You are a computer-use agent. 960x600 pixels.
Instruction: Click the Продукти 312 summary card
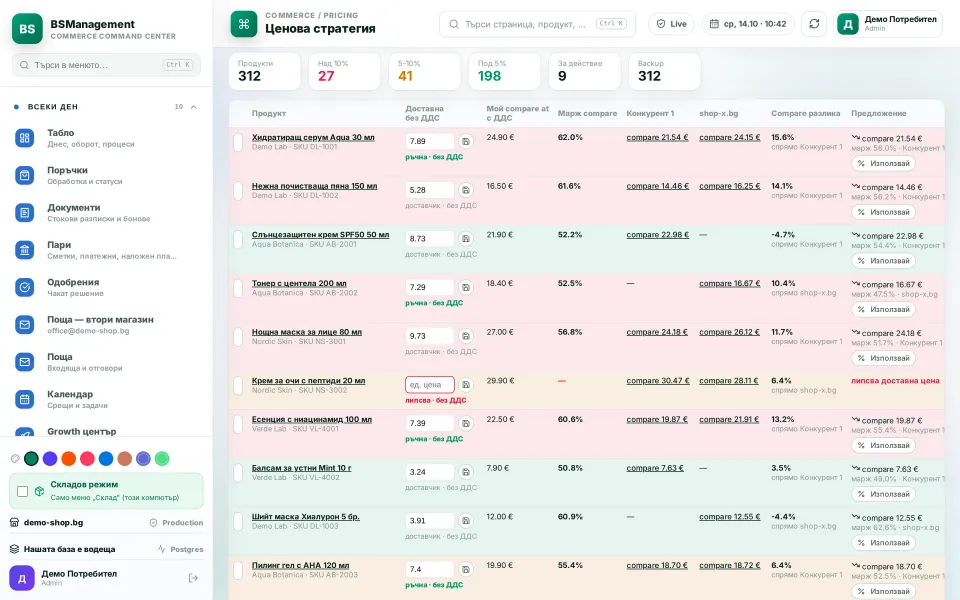[264, 72]
